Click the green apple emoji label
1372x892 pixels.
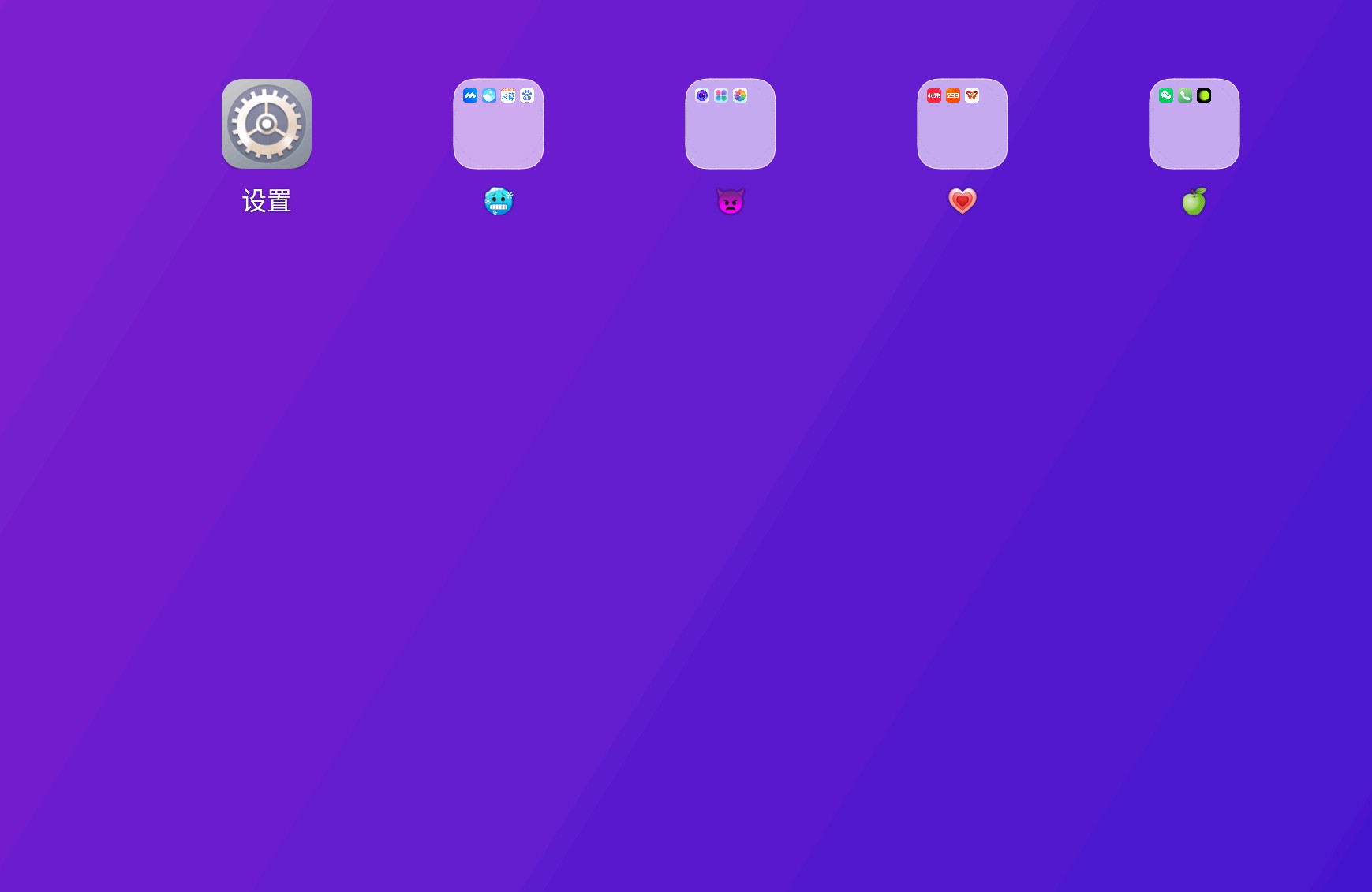pyautogui.click(x=1194, y=202)
